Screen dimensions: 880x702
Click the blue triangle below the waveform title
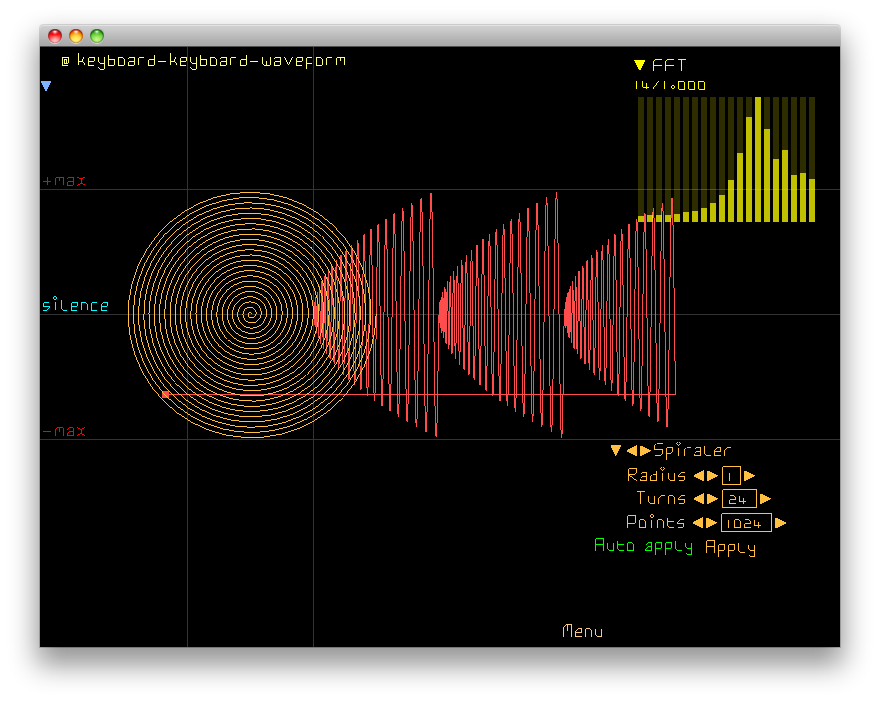pos(46,87)
